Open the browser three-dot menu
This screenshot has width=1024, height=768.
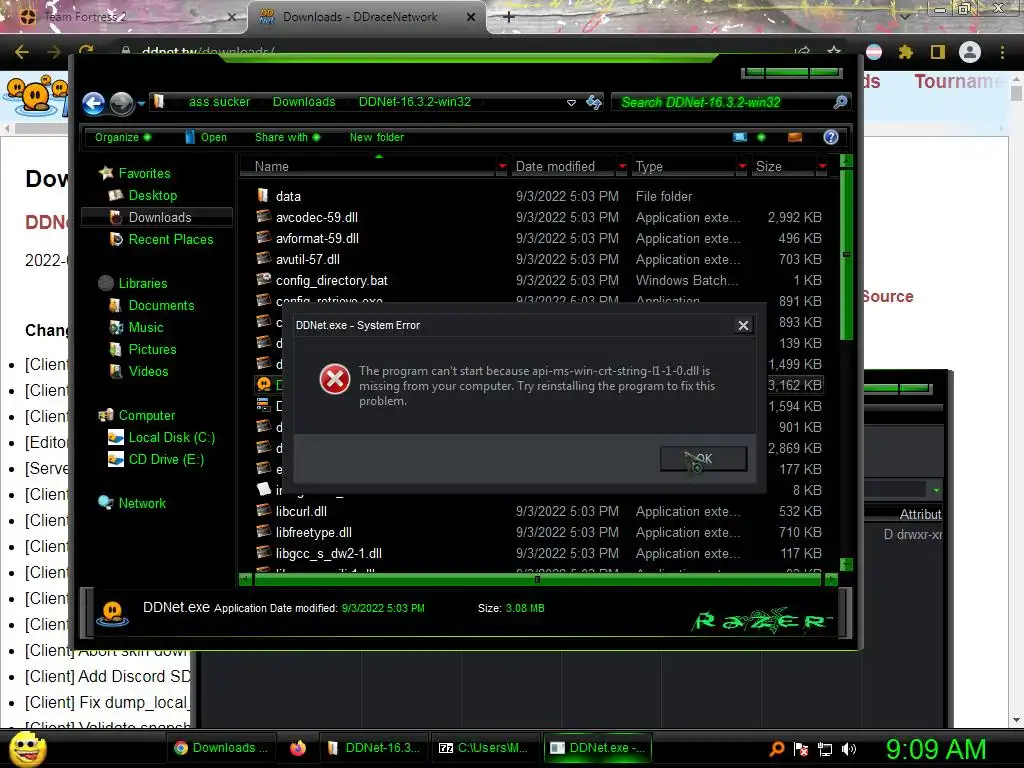pos(1002,52)
